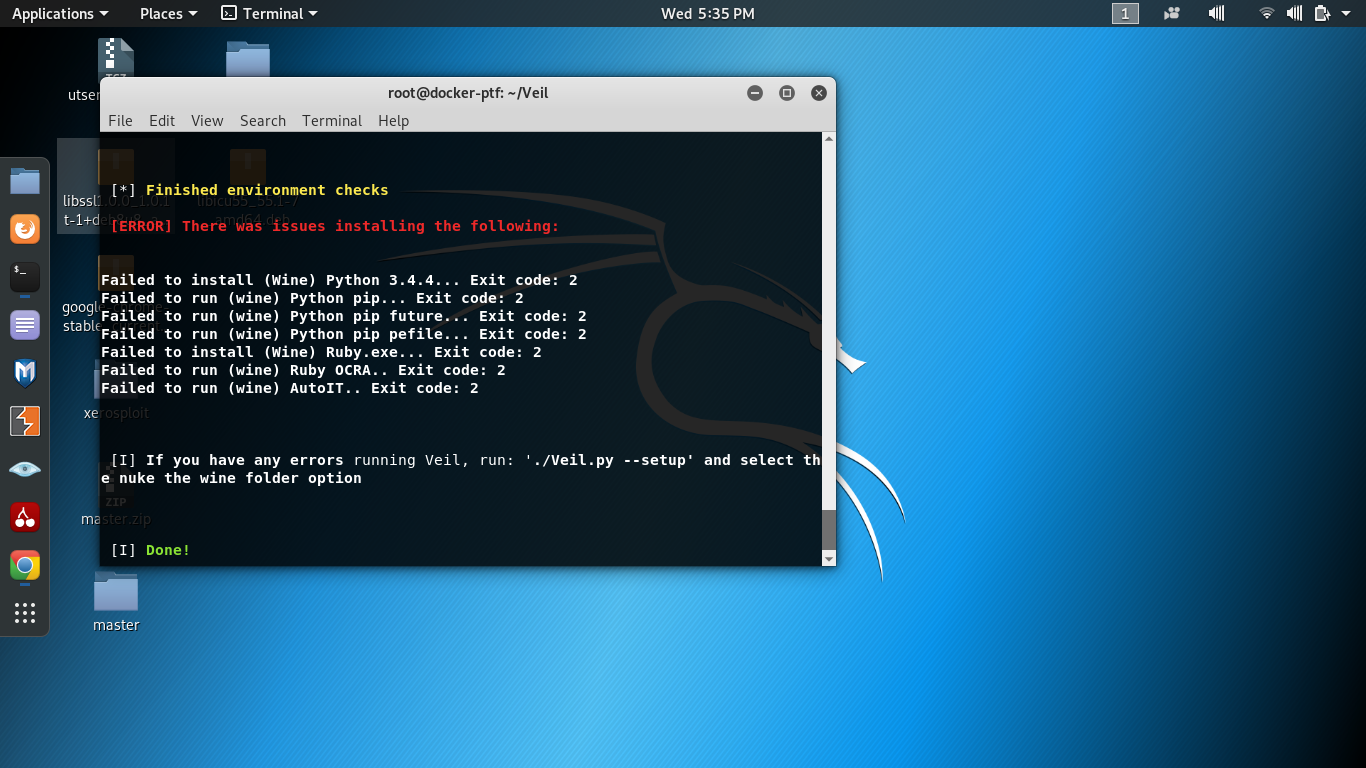
Task: Open the file manager from the dock
Action: point(25,180)
